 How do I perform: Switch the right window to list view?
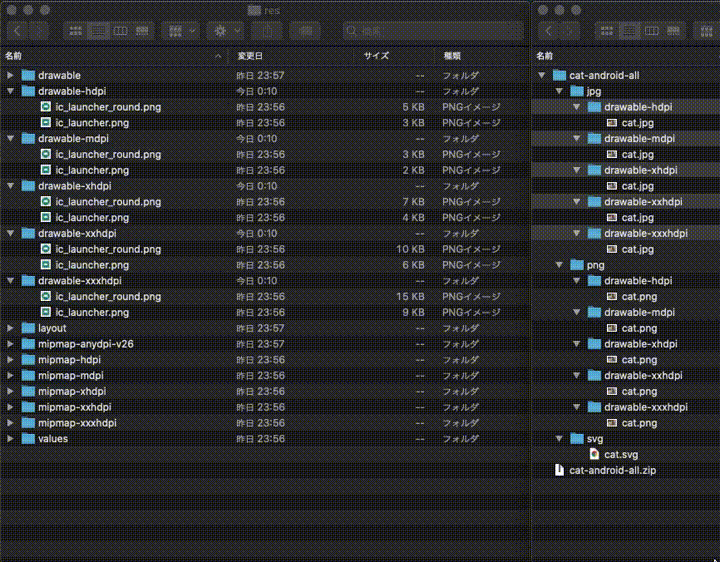[x=629, y=31]
